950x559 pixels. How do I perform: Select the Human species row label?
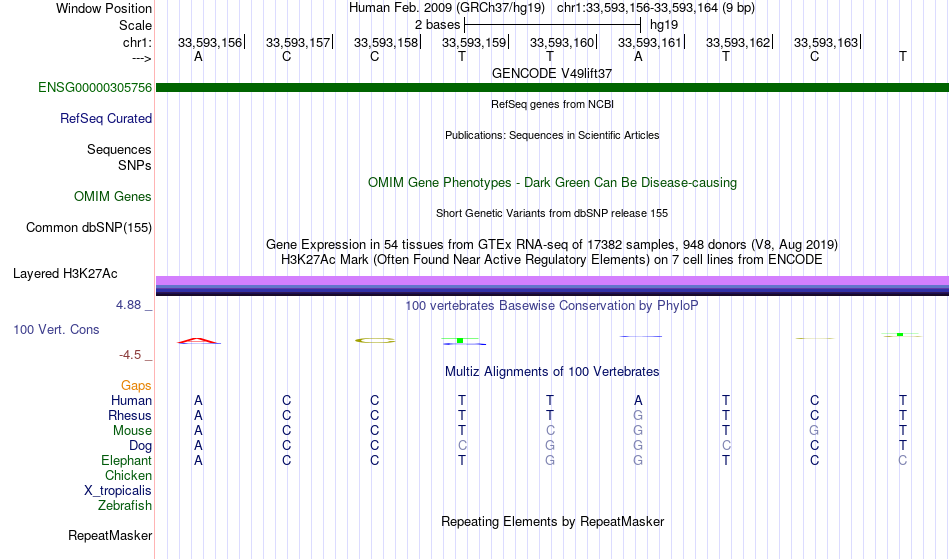pyautogui.click(x=131, y=400)
